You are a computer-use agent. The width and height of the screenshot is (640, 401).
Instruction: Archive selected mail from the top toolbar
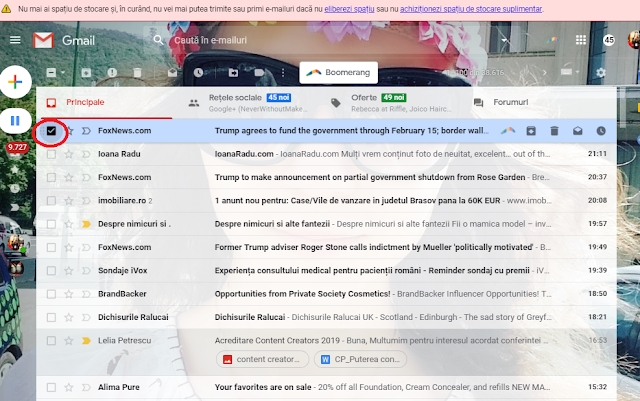[86, 73]
